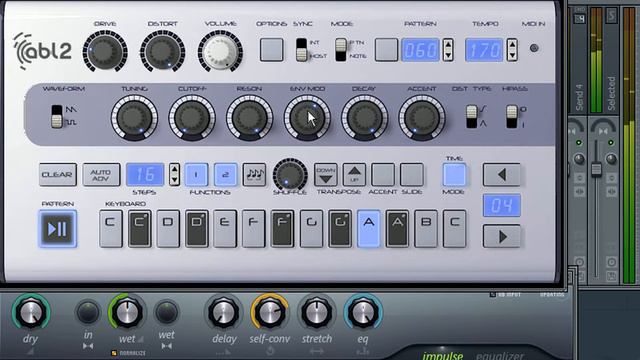
Task: Click the self-conv knob
Action: tap(270, 313)
